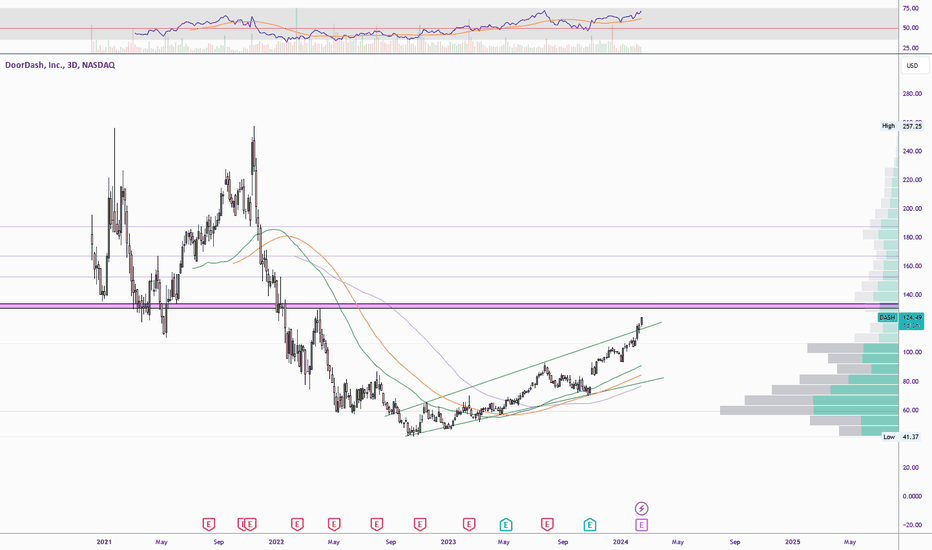Click red earnings marker just right of 2022
The height and width of the screenshot is (550, 932).
tap(297, 524)
